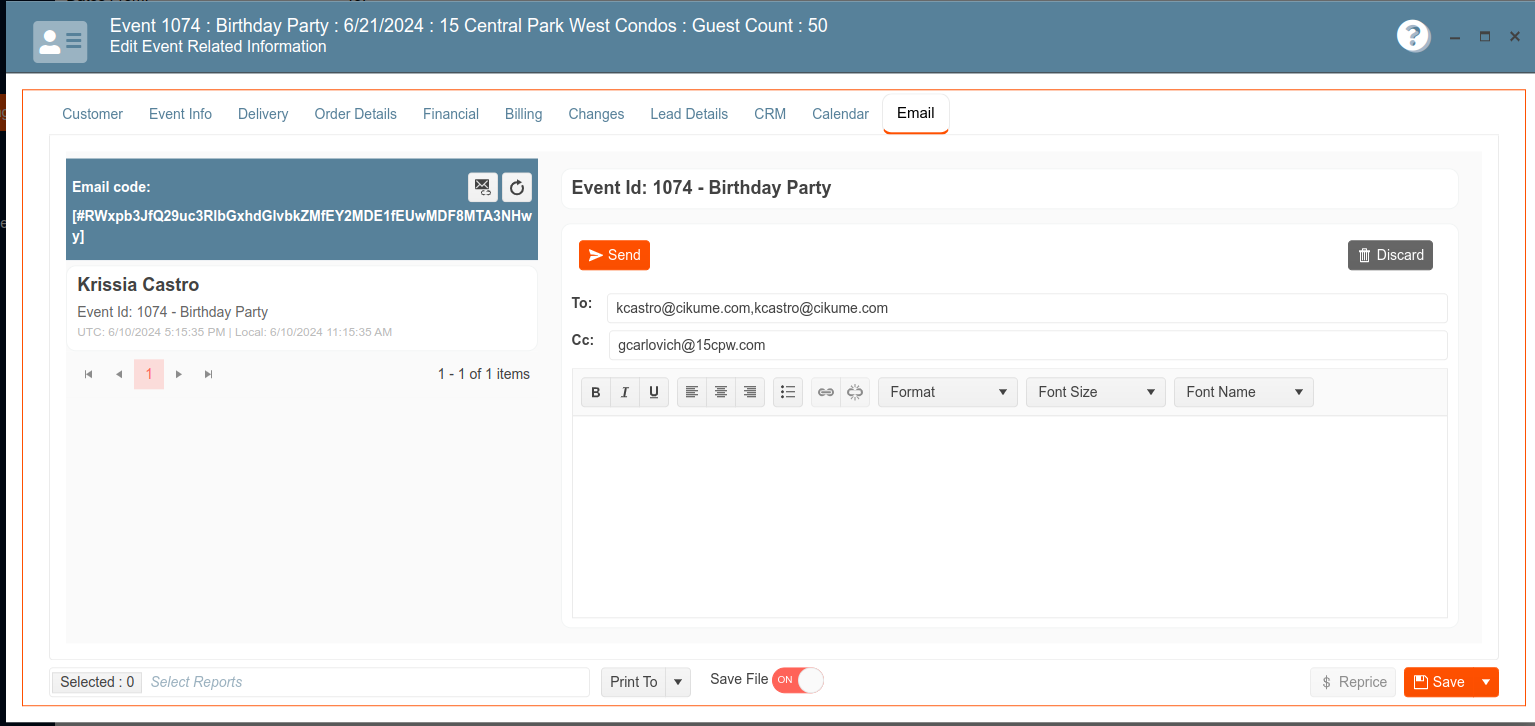Click into the email body text area
Screen dimensions: 1535x726
click(1010, 516)
